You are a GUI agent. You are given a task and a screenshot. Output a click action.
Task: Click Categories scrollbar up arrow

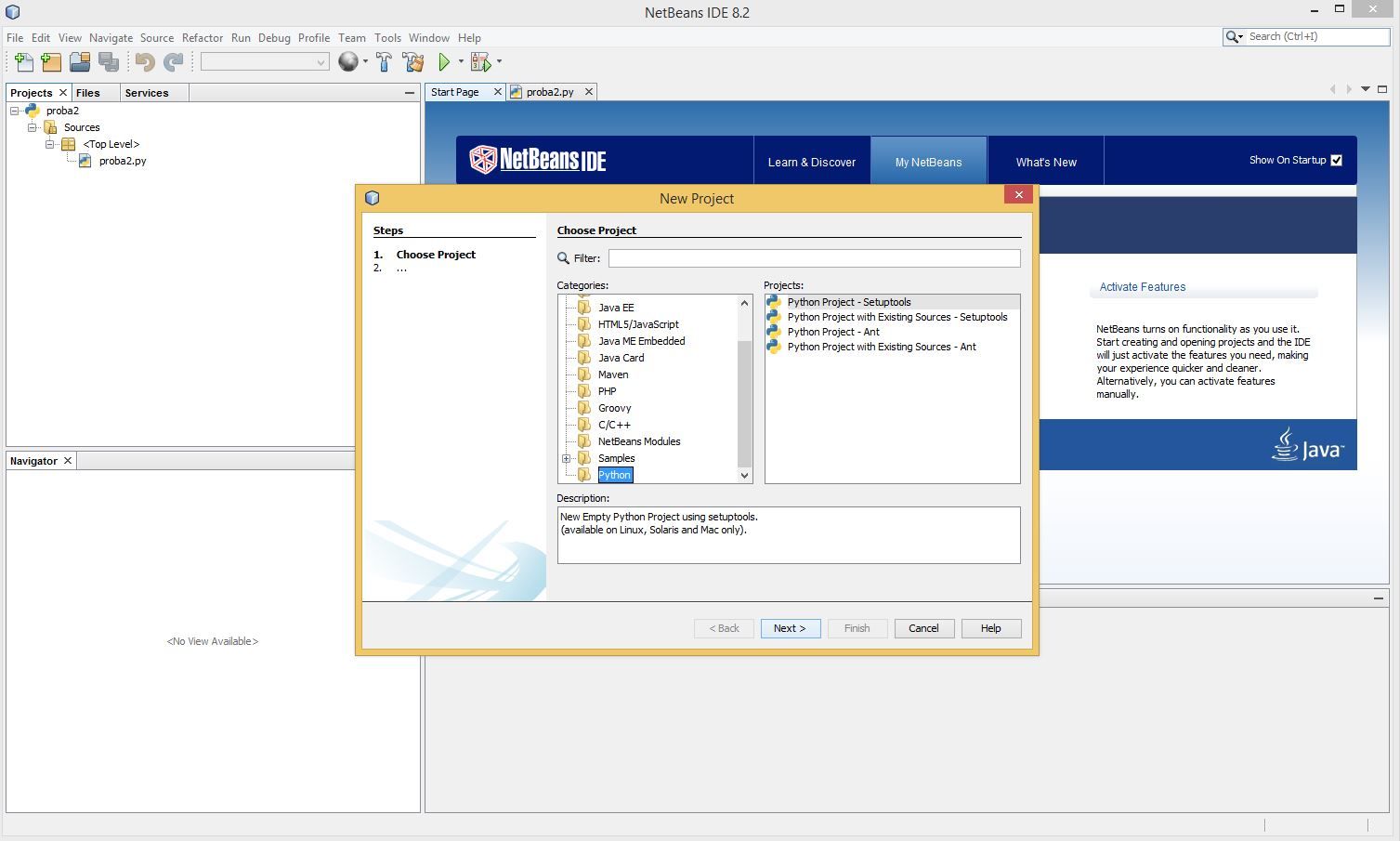pos(744,303)
